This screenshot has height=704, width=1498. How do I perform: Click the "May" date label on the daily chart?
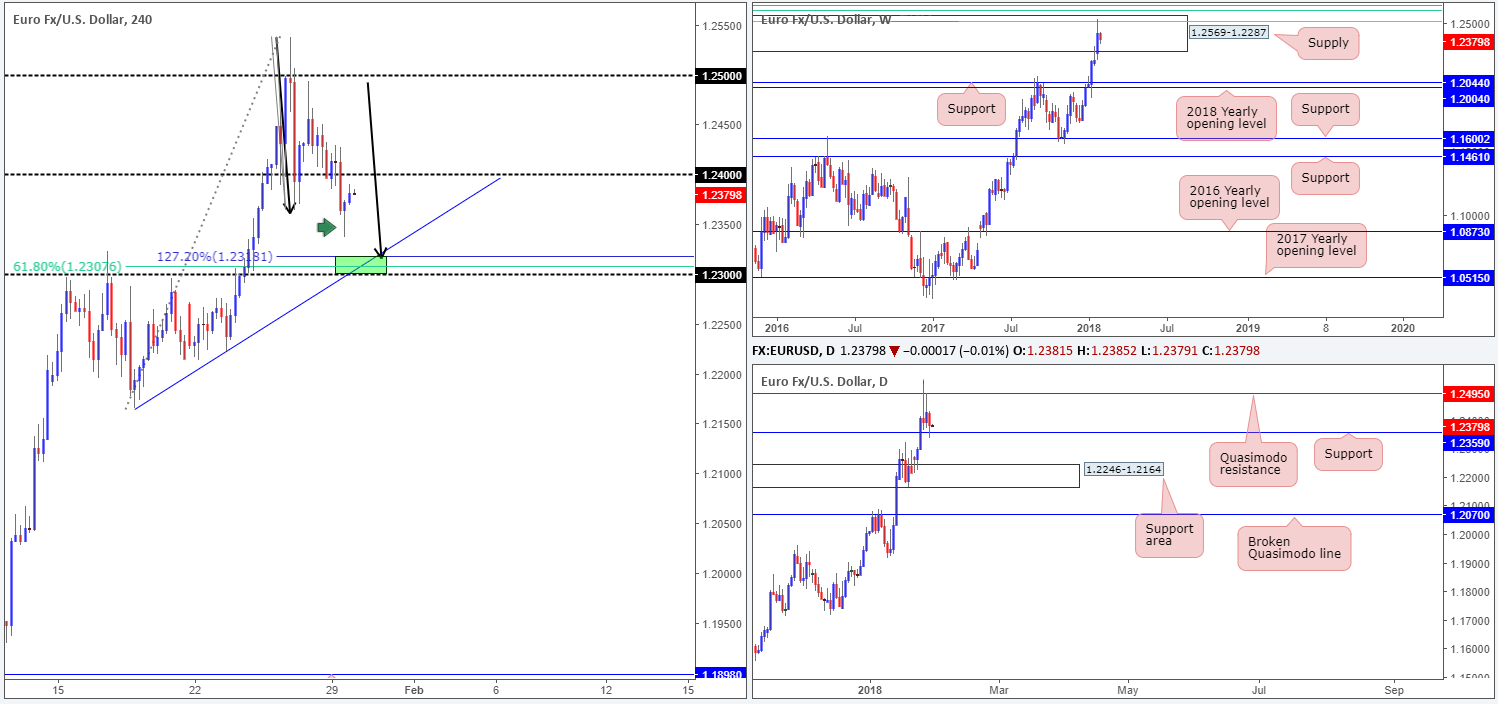pos(1129,690)
